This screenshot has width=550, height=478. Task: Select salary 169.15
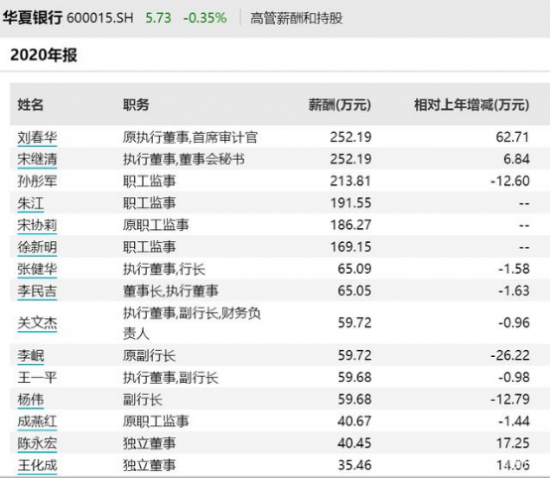(x=351, y=247)
